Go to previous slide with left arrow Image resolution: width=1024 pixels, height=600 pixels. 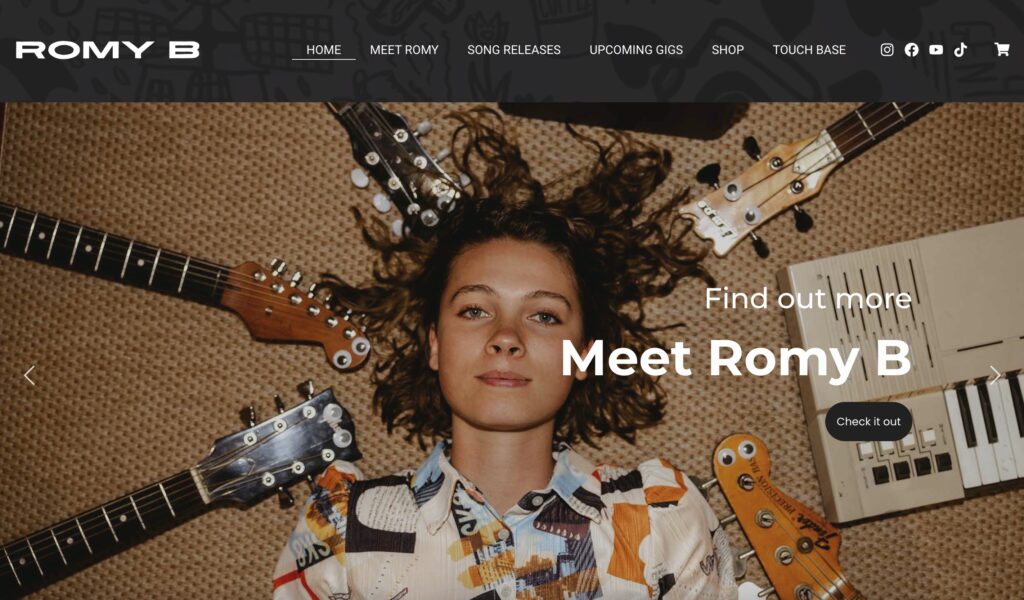click(x=29, y=375)
